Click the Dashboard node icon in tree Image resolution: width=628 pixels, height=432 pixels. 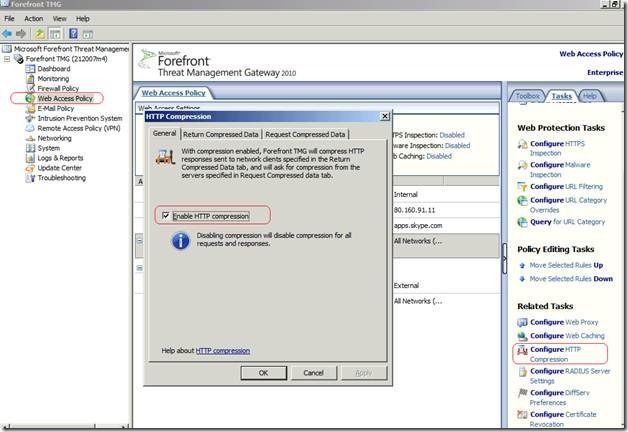pyautogui.click(x=30, y=69)
